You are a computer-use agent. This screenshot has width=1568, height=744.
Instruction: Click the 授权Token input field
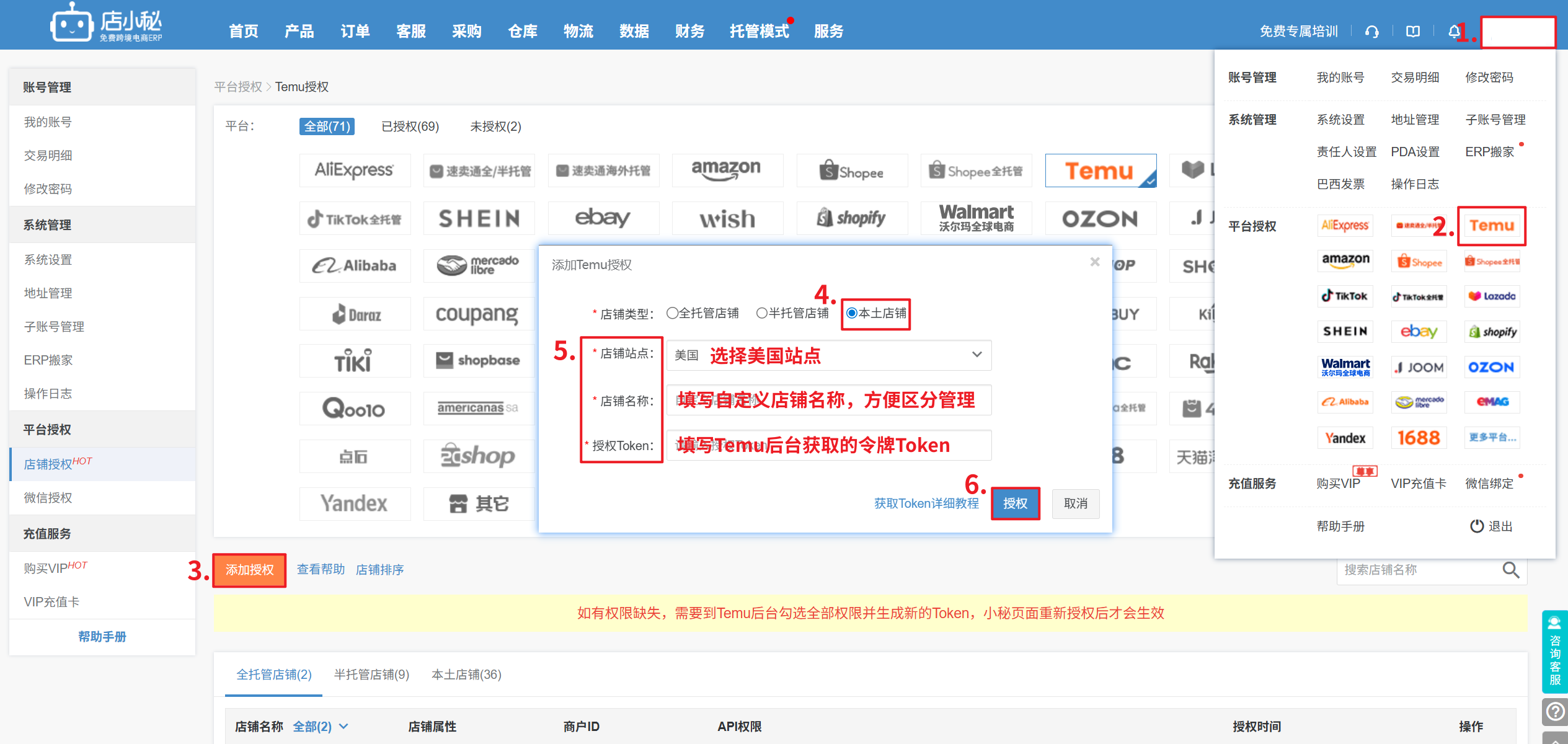point(828,445)
